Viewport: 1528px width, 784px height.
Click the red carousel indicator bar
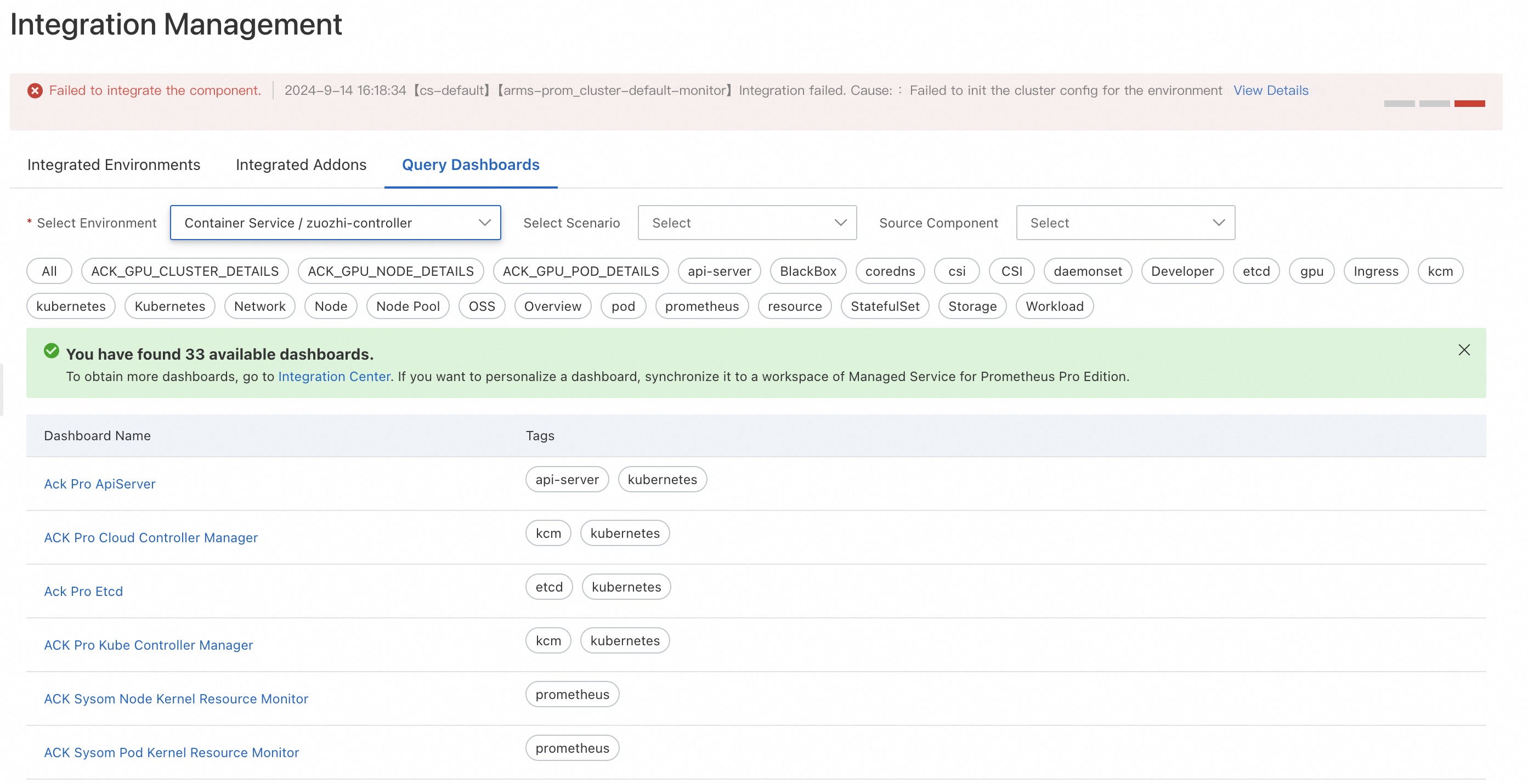[1469, 104]
